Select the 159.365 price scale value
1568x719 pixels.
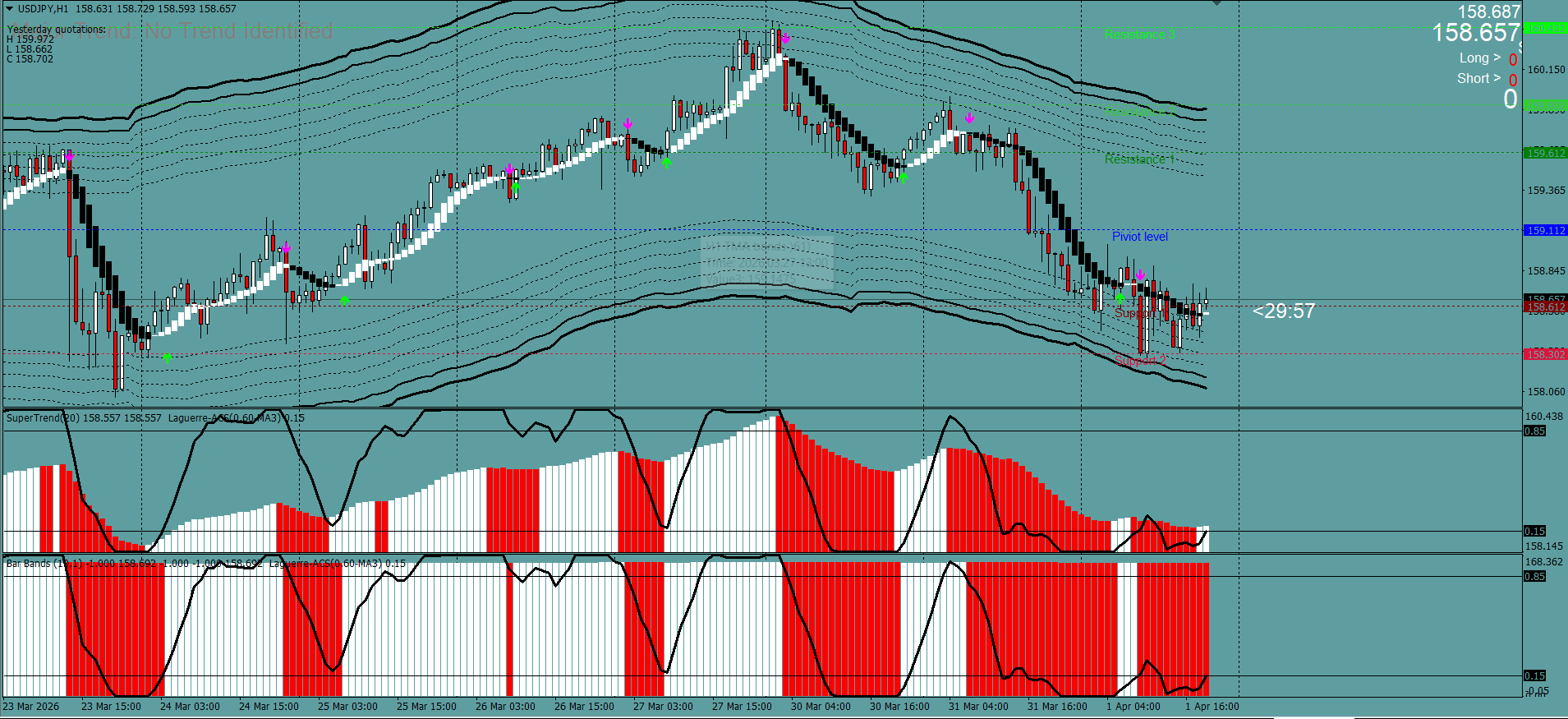[x=1546, y=191]
